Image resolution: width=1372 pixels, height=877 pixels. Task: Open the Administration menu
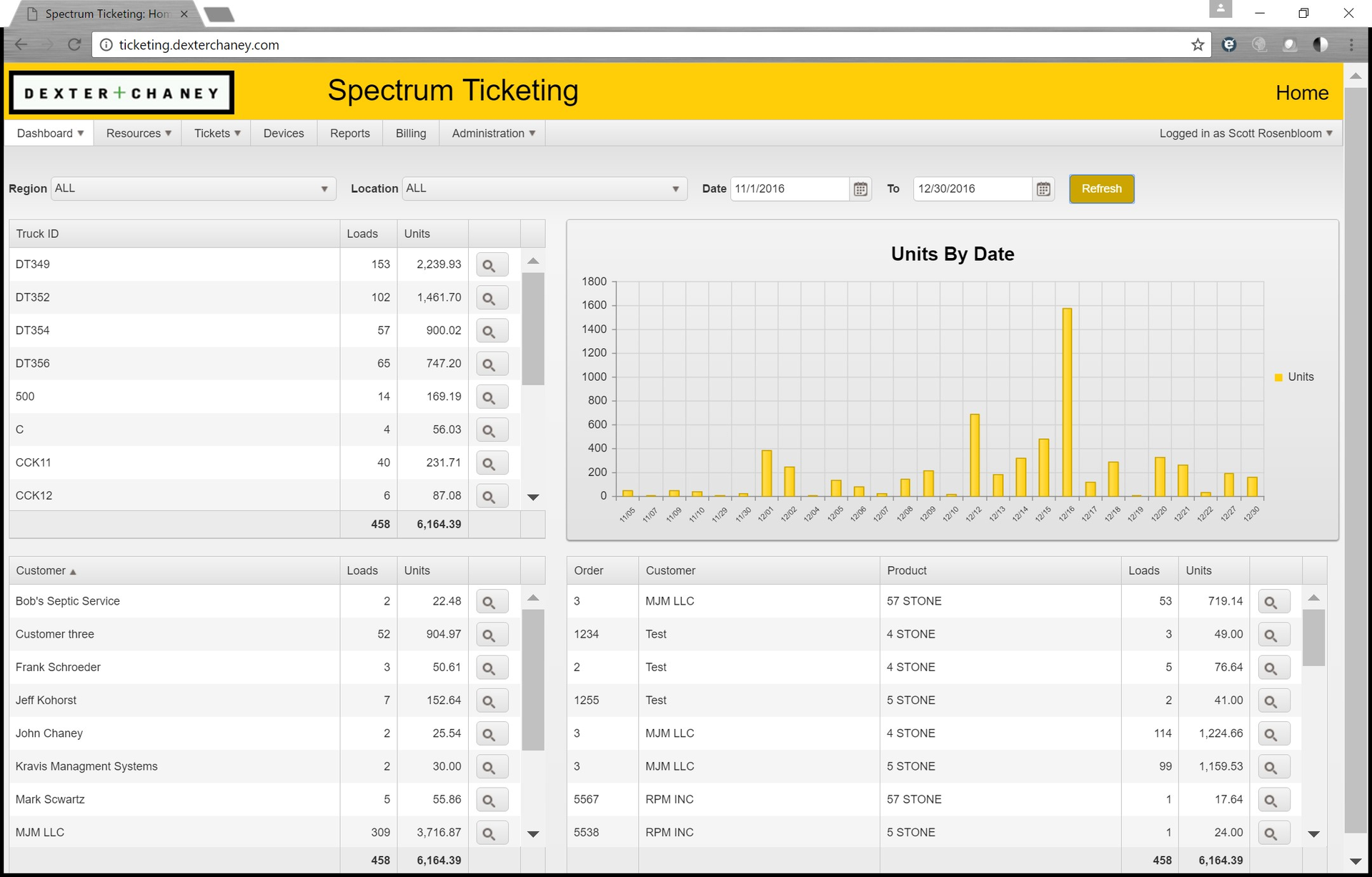coord(493,133)
